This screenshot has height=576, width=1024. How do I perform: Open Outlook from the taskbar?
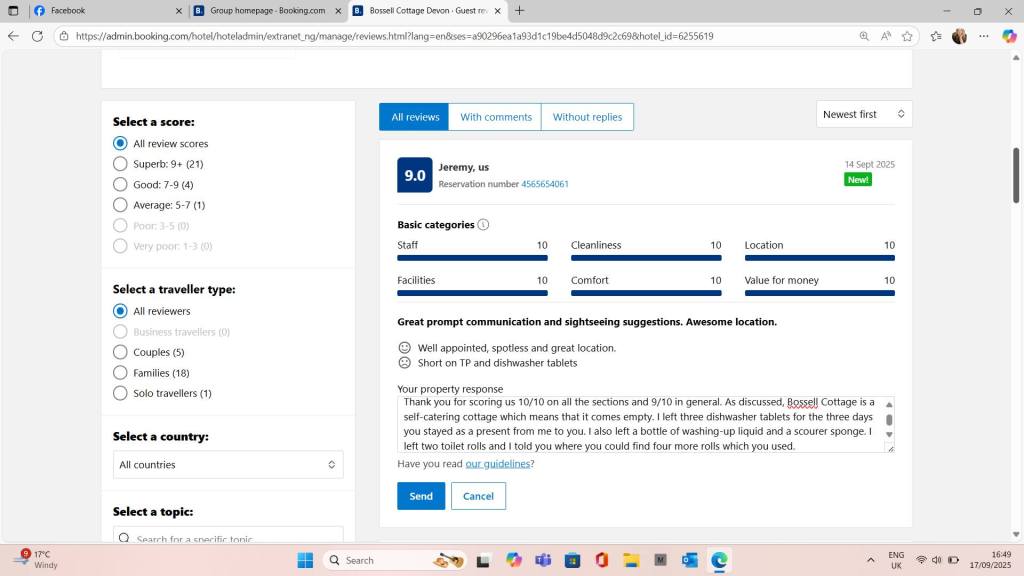click(x=689, y=560)
